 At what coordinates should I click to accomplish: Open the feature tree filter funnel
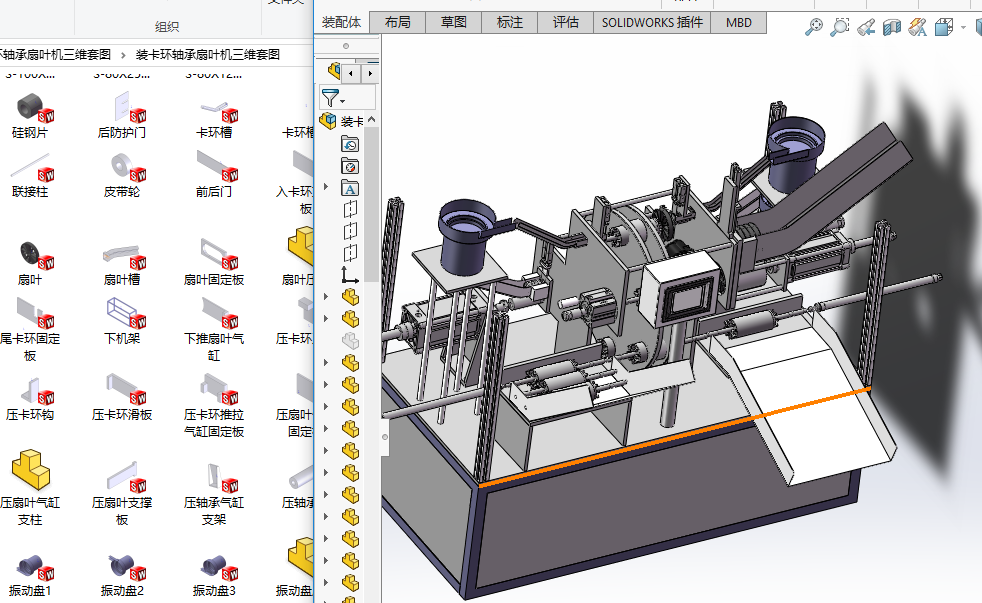click(x=331, y=97)
